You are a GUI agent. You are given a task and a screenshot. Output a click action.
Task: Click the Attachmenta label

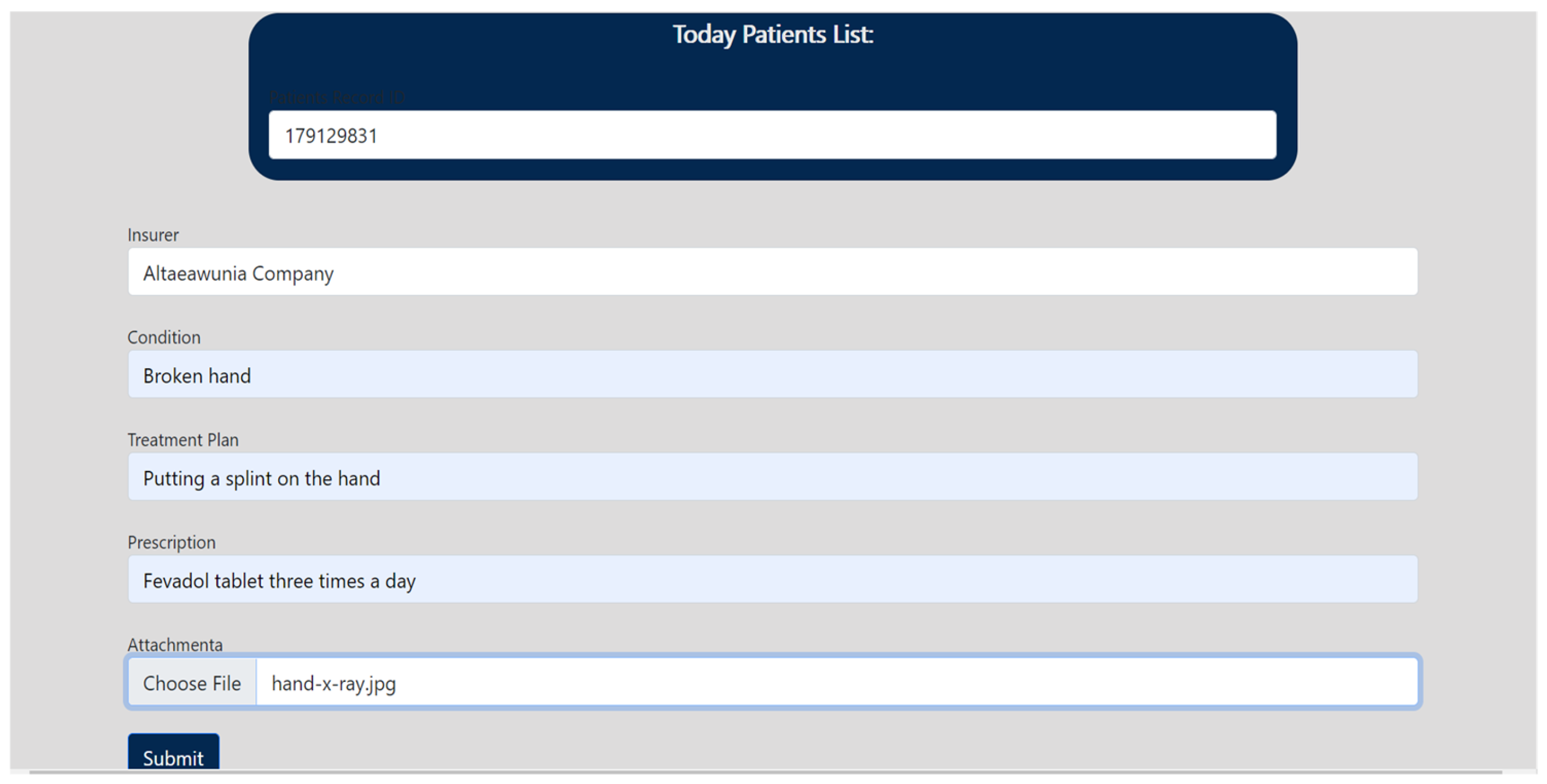175,645
